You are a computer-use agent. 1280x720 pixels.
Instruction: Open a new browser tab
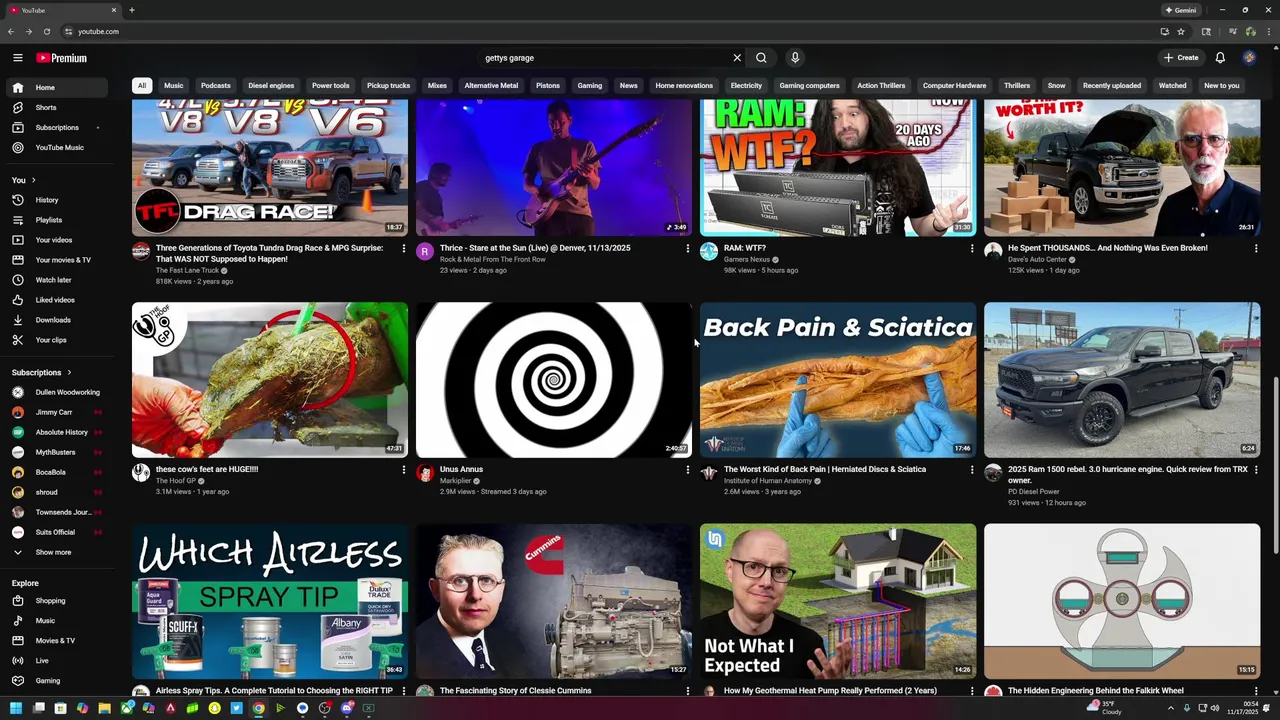pos(131,10)
